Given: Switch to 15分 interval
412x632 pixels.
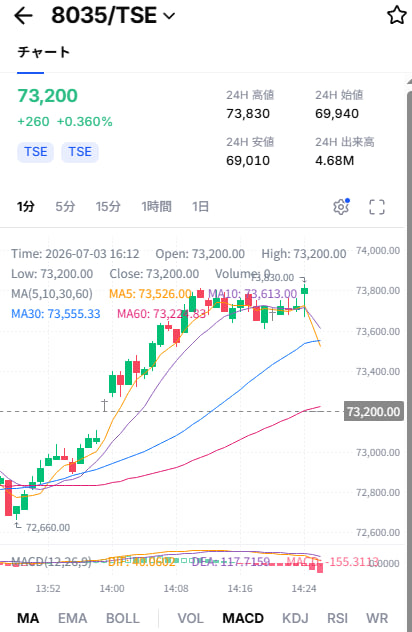Looking at the screenshot, I should point(108,206).
